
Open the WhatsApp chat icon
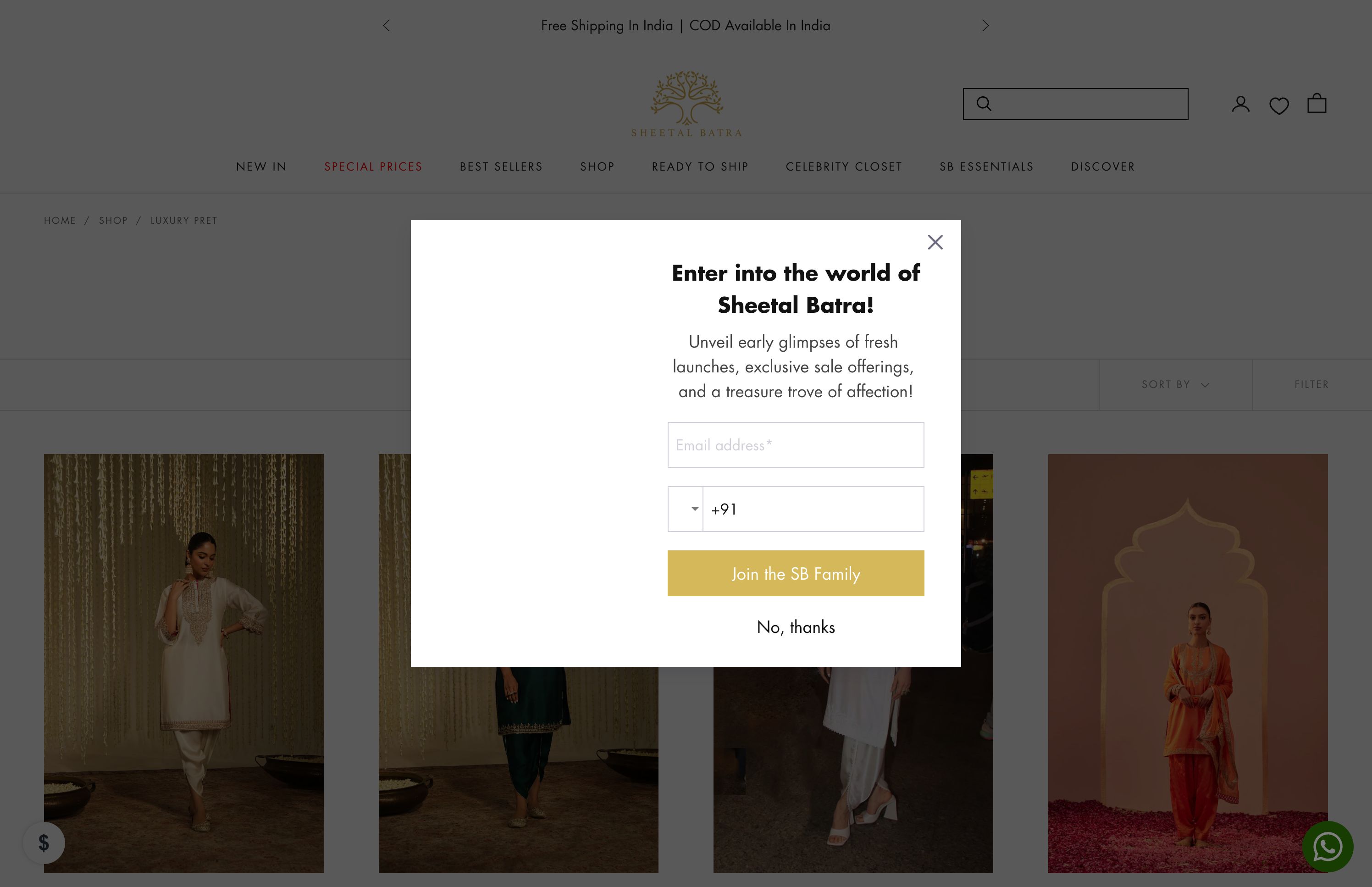[1328, 846]
